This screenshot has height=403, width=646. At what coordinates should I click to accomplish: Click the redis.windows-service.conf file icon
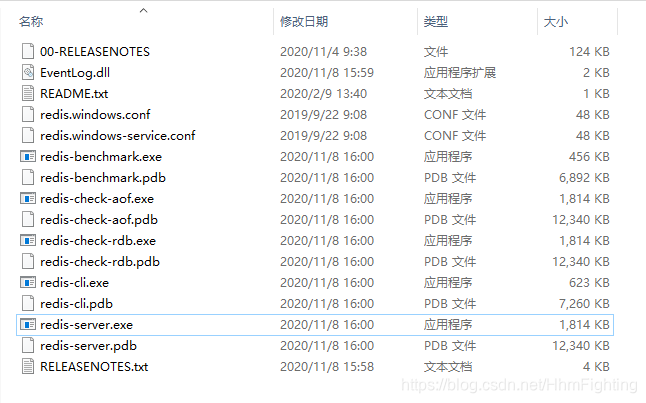(x=28, y=136)
